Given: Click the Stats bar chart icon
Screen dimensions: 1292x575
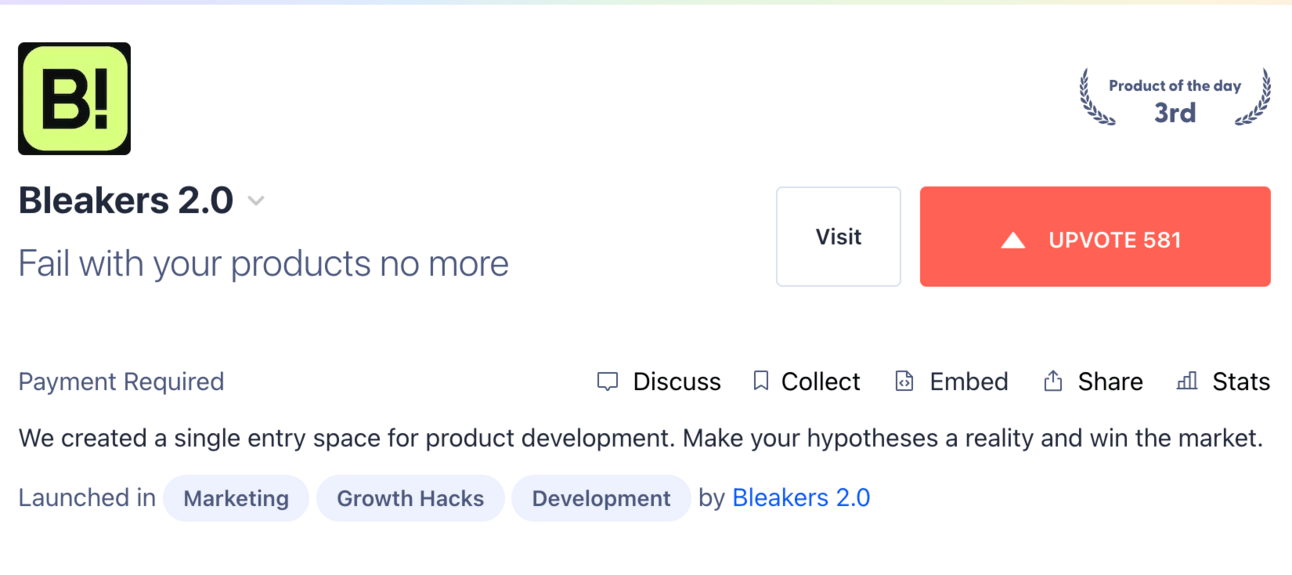Looking at the screenshot, I should tap(1187, 381).
